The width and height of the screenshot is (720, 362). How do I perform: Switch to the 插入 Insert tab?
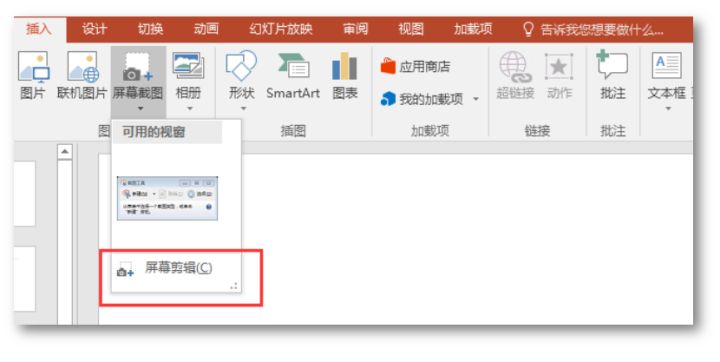pos(39,29)
